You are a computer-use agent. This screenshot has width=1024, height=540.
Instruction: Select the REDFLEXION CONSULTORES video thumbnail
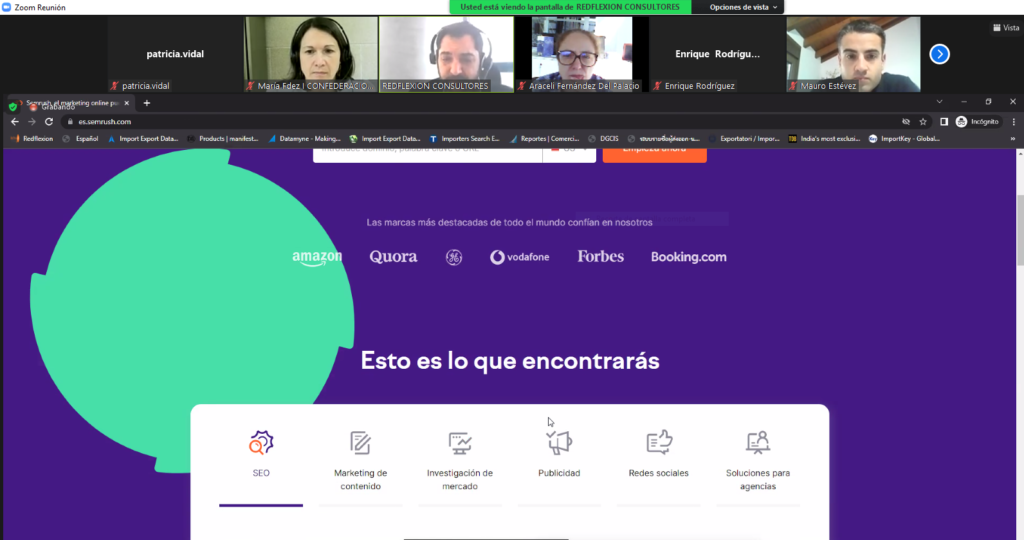click(447, 54)
